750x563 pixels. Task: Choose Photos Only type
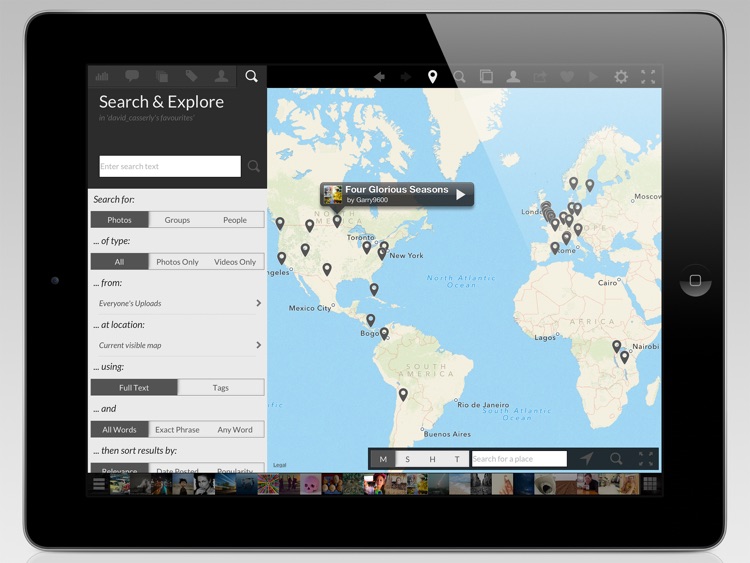point(177,262)
